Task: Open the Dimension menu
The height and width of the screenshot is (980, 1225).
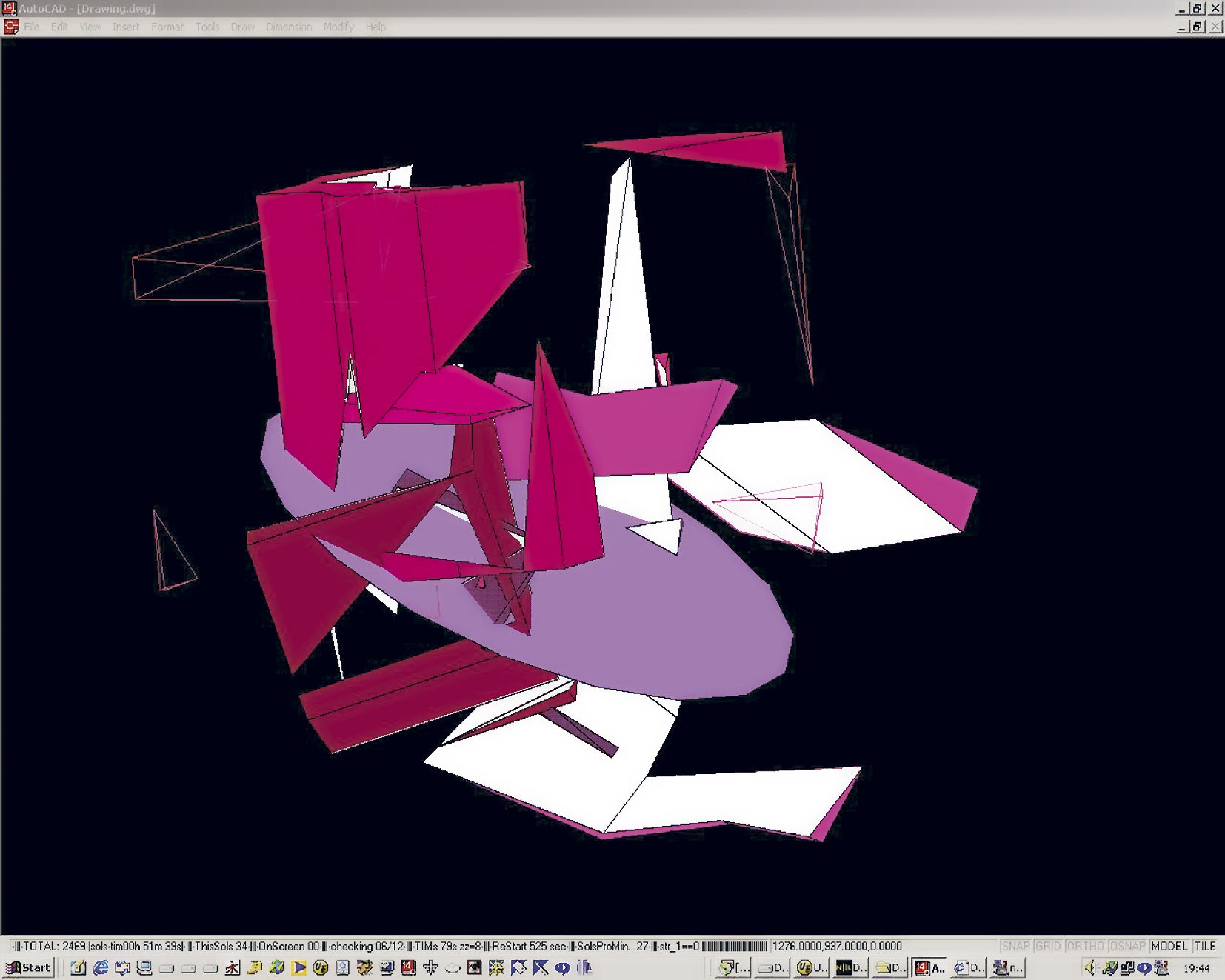Action: tap(289, 27)
